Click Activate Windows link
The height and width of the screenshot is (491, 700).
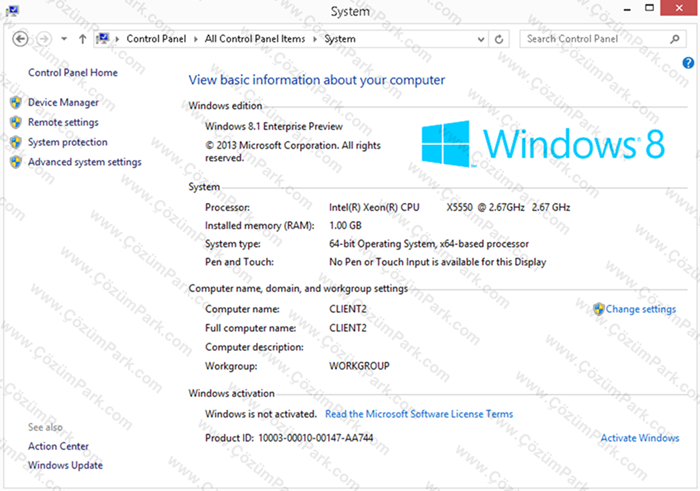(x=640, y=438)
